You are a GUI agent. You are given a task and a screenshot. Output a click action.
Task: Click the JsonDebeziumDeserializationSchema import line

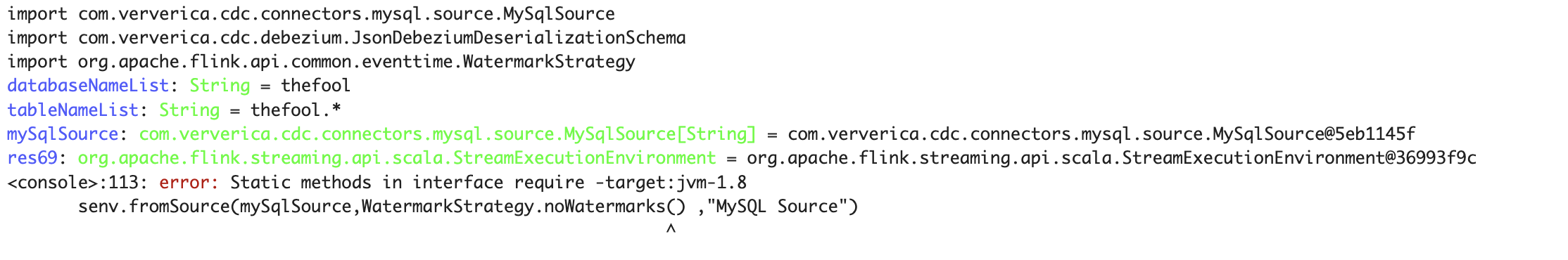pyautogui.click(x=346, y=38)
